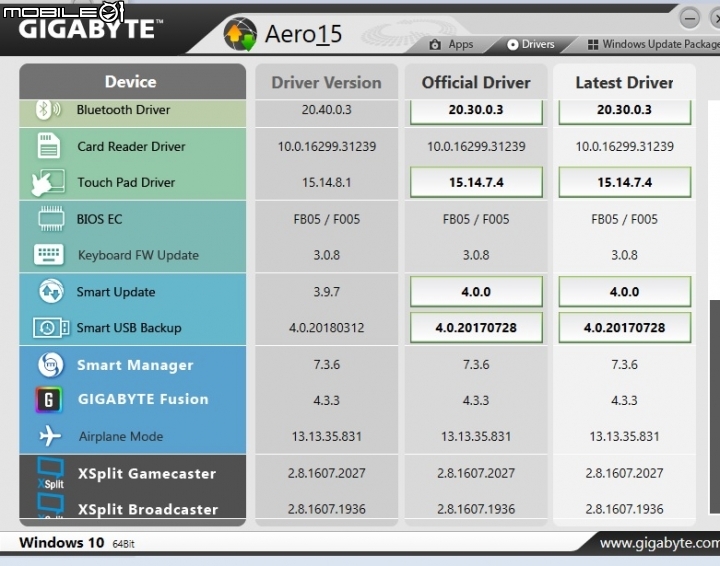Screen dimensions: 720x566
Task: Select the Airplane Mode label
Action: pyautogui.click(x=121, y=436)
